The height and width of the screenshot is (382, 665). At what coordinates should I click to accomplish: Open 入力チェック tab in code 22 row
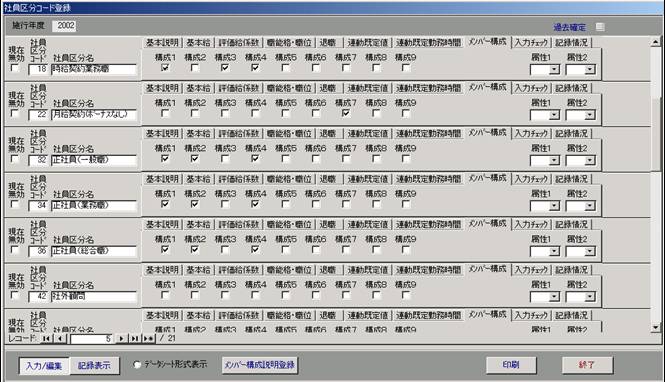[531, 88]
